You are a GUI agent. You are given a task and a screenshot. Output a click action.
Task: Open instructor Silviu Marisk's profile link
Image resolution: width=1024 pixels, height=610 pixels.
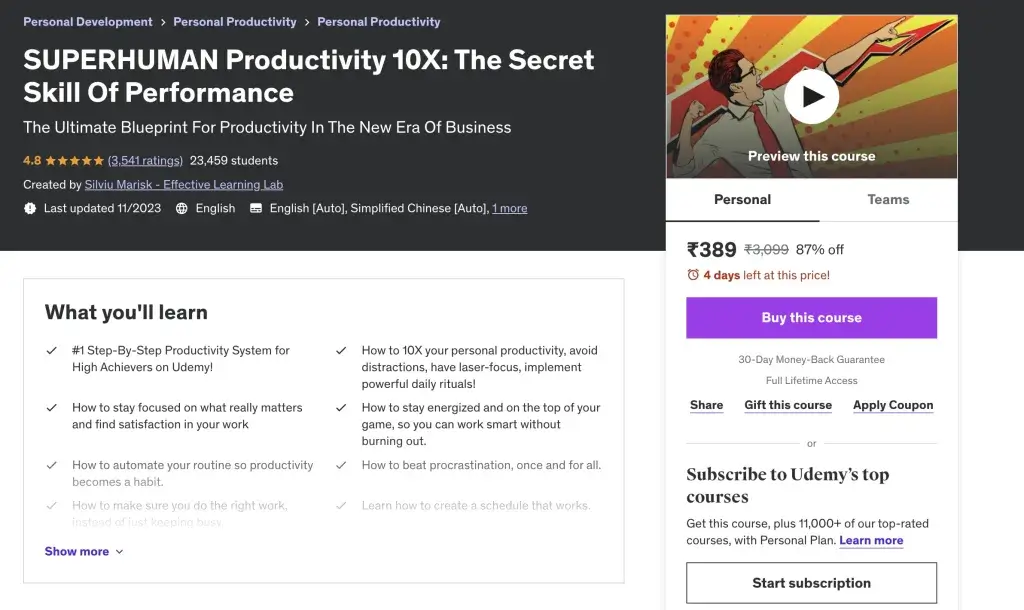184,185
